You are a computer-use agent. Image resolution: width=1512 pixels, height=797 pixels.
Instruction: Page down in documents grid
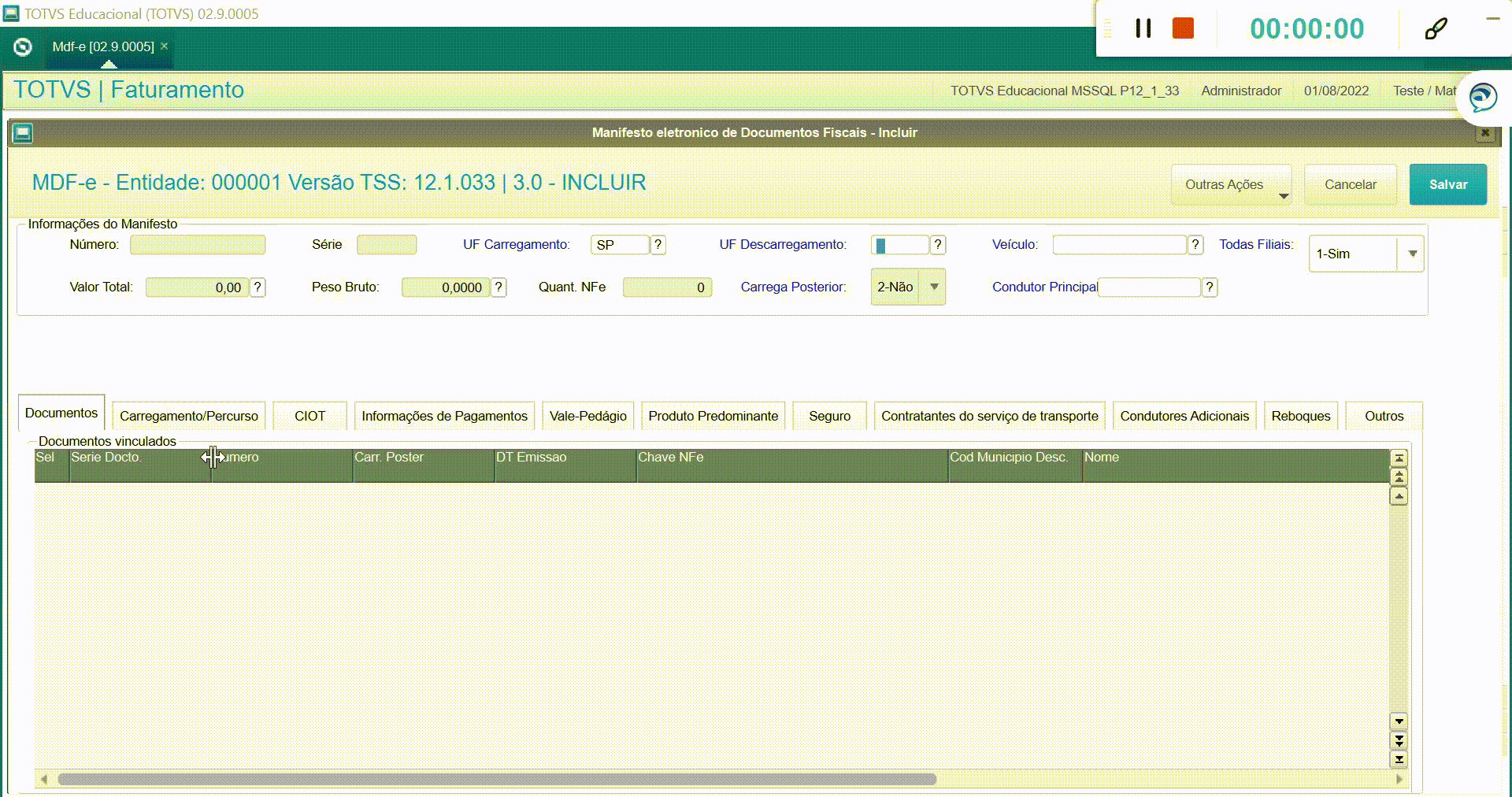pos(1399,740)
